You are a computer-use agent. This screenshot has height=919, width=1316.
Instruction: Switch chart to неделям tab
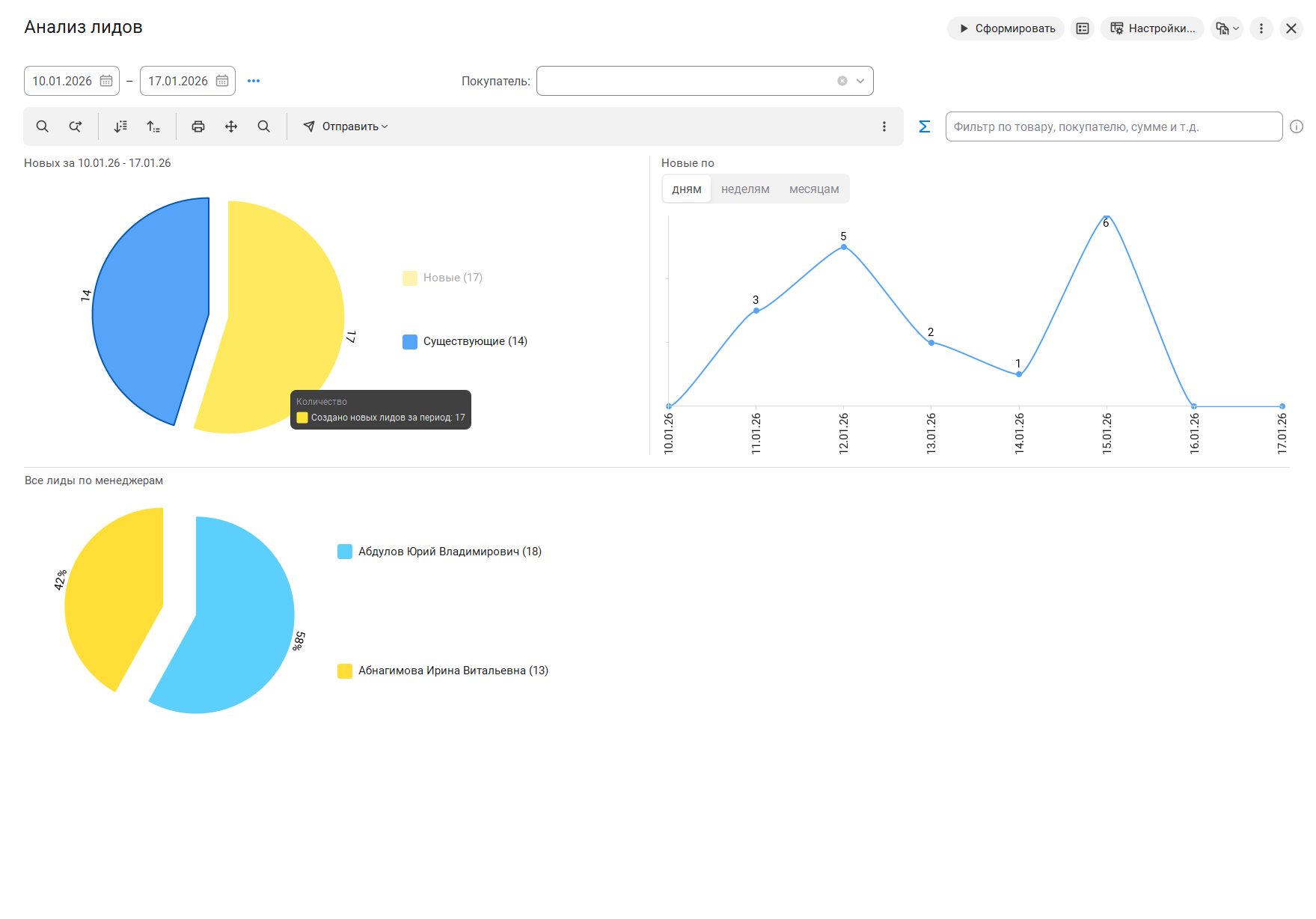point(745,189)
